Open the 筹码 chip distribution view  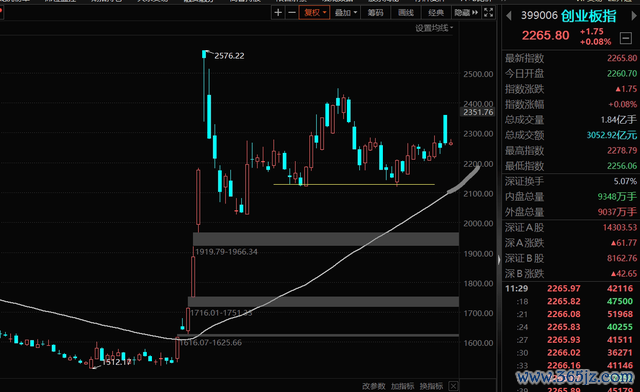[376, 13]
